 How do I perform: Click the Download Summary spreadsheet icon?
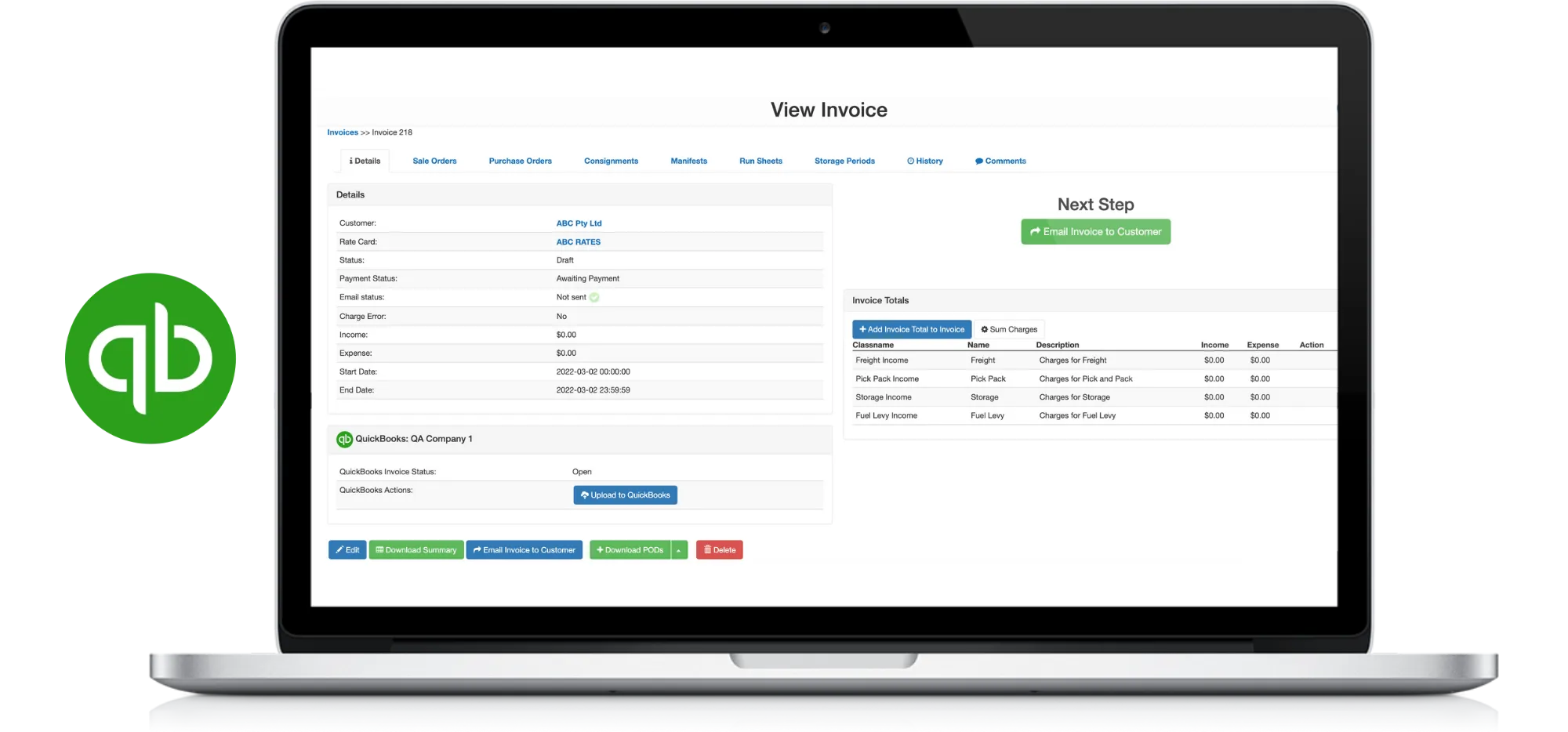click(381, 549)
